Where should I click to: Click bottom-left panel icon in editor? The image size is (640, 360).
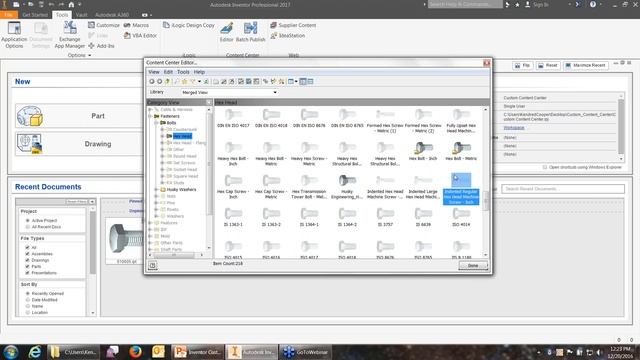coord(152,265)
